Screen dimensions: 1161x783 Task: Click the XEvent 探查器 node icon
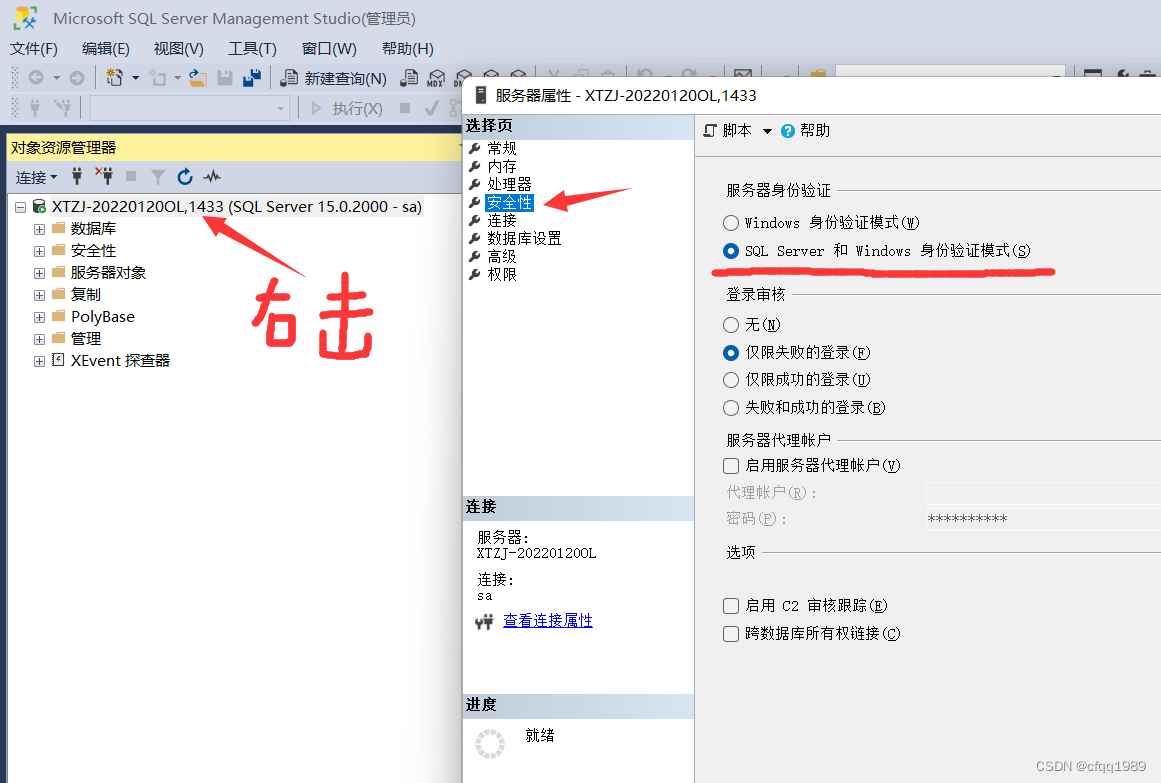(x=58, y=360)
